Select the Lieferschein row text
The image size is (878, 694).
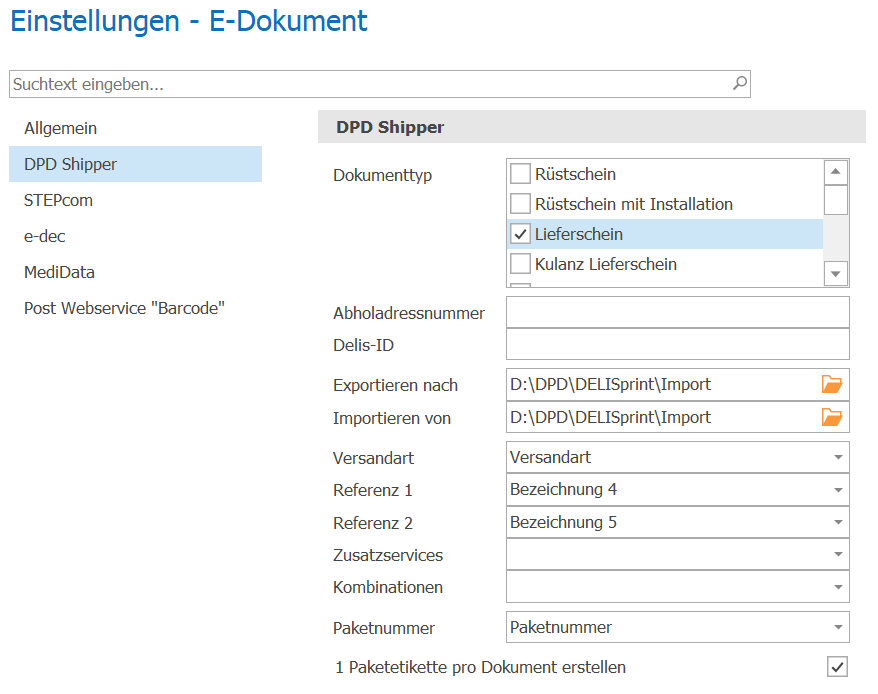(578, 234)
